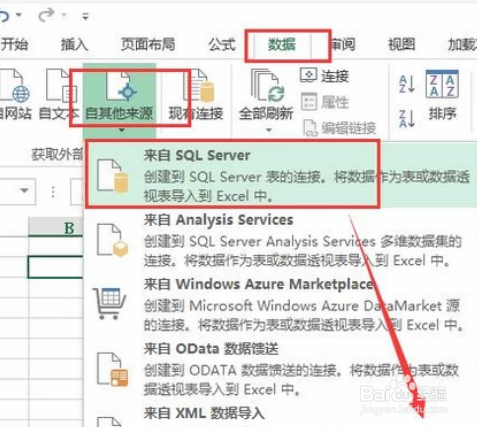Image resolution: width=477 pixels, height=427 pixels.
Task: Select column B header
Action: click(56, 227)
